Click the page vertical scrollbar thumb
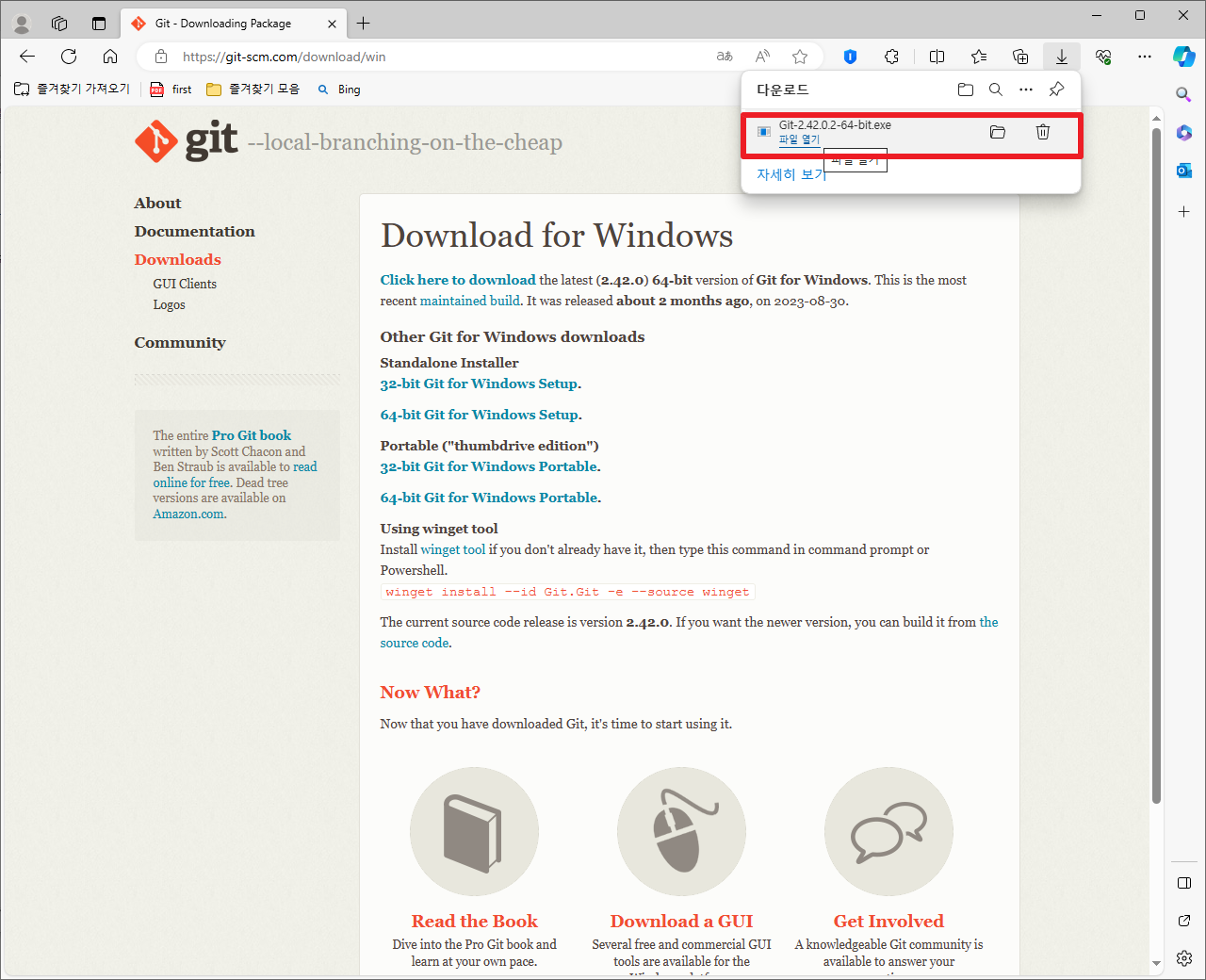 coord(1156,465)
